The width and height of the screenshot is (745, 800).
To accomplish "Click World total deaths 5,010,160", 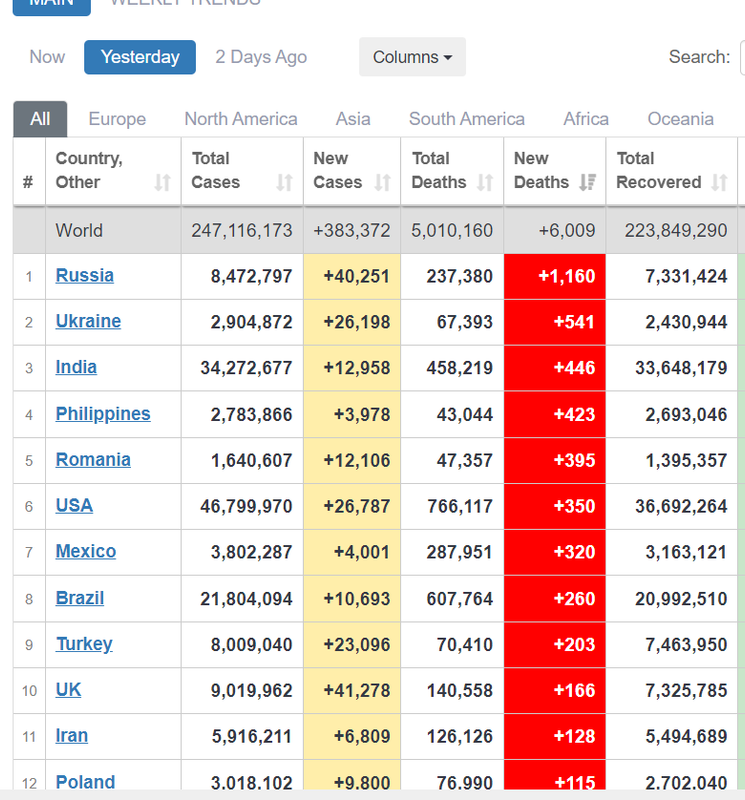I will [452, 231].
